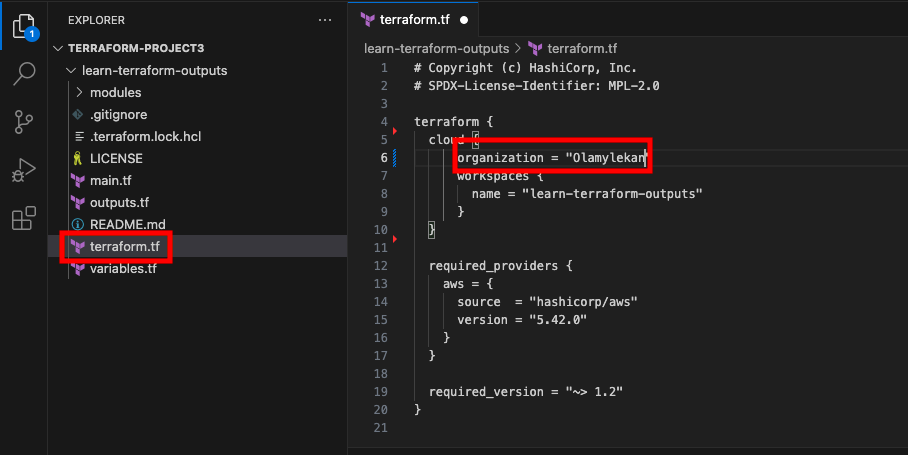The height and width of the screenshot is (455, 908).
Task: Click the required_version line in editor
Action: tap(526, 392)
